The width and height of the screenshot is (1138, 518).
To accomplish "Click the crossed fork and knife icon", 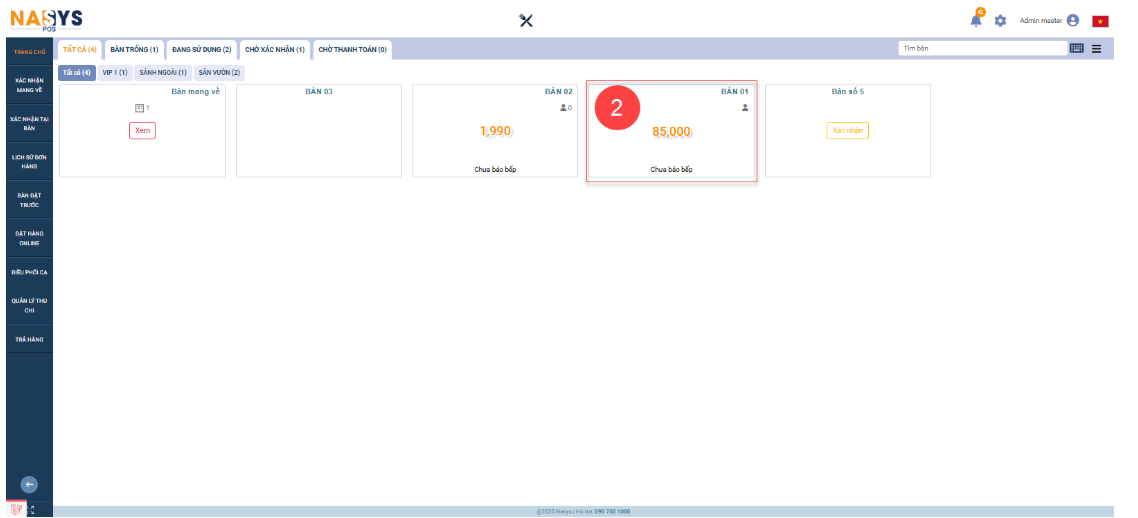I will [x=526, y=21].
